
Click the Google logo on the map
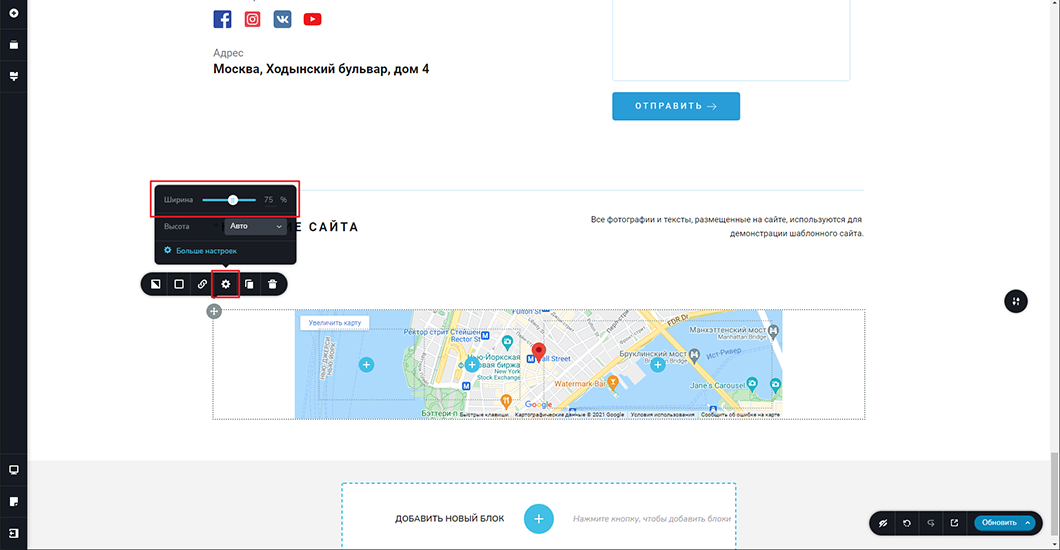click(539, 405)
